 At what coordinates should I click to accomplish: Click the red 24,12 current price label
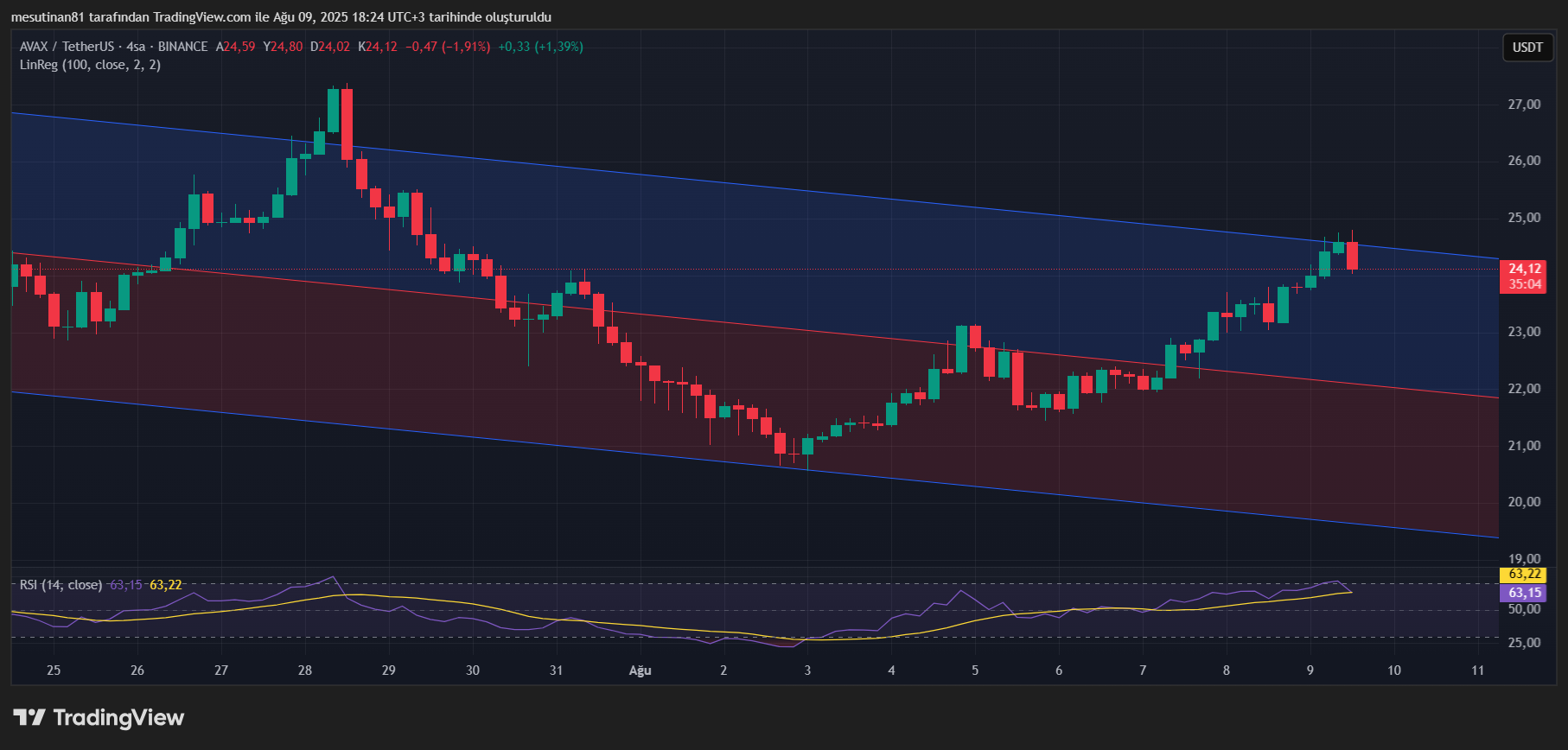[x=1525, y=269]
